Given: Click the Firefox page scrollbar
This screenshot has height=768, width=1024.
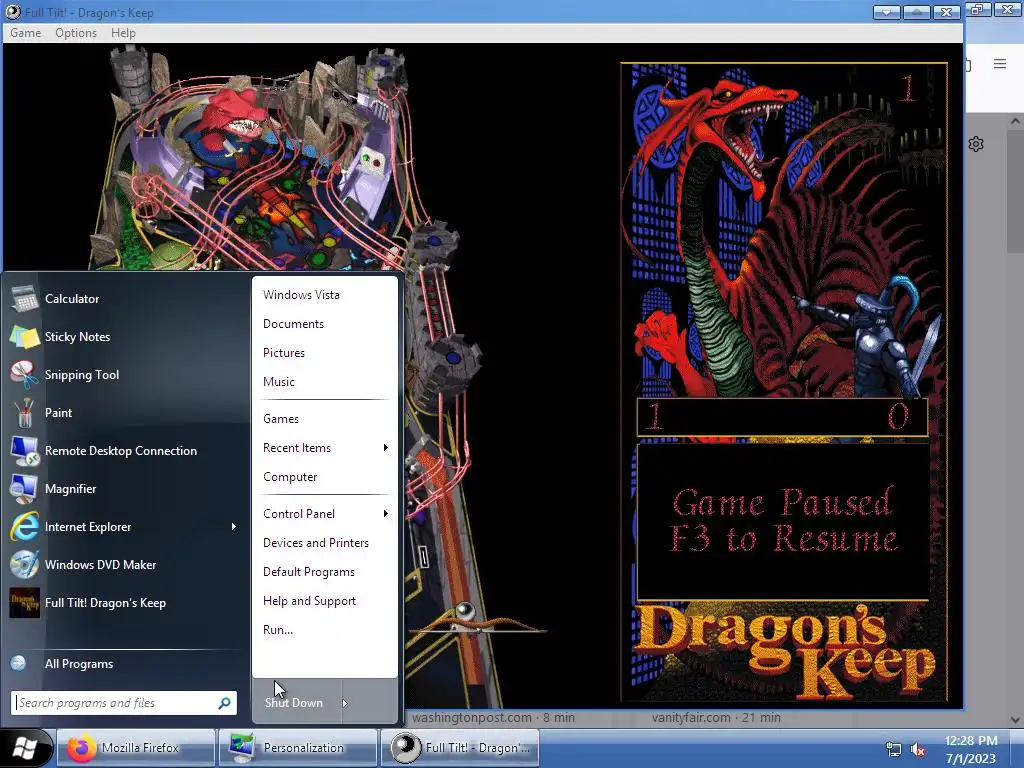Looking at the screenshot, I should pos(1015,189).
